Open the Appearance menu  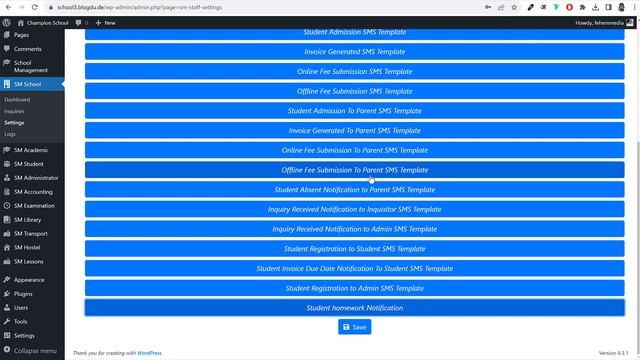32,280
